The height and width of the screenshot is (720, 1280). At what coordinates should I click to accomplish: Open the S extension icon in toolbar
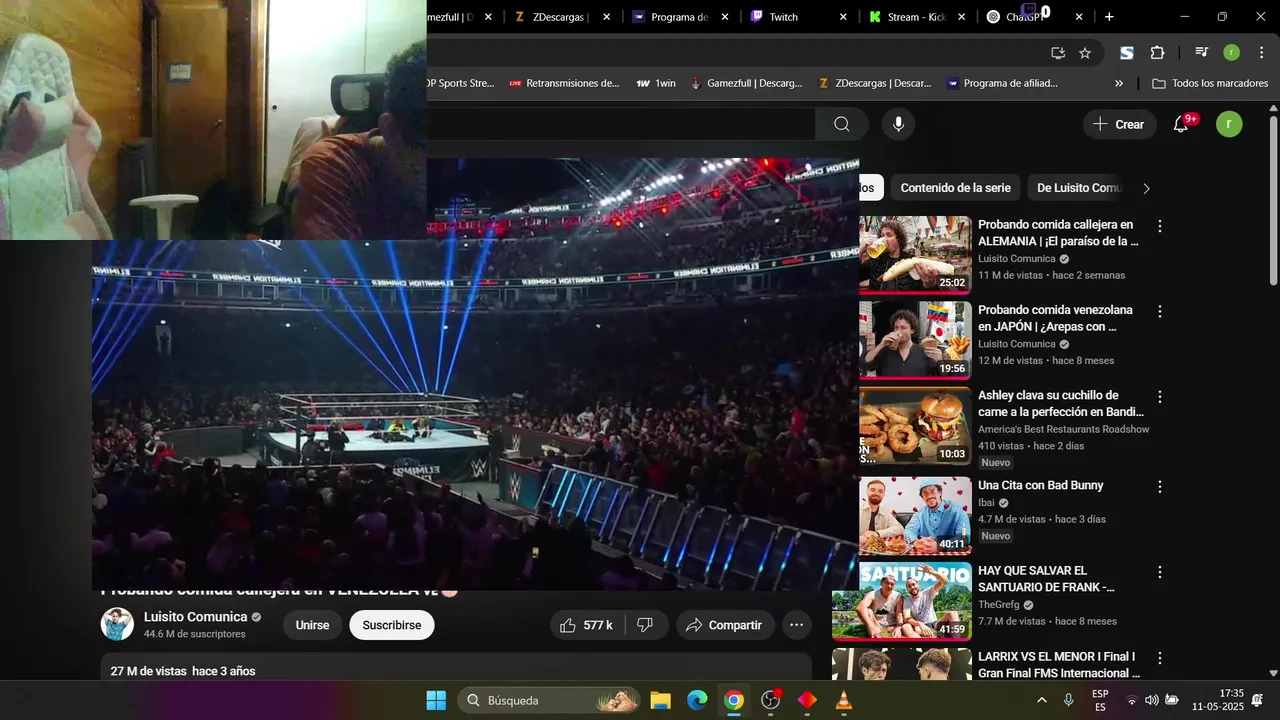[1127, 53]
